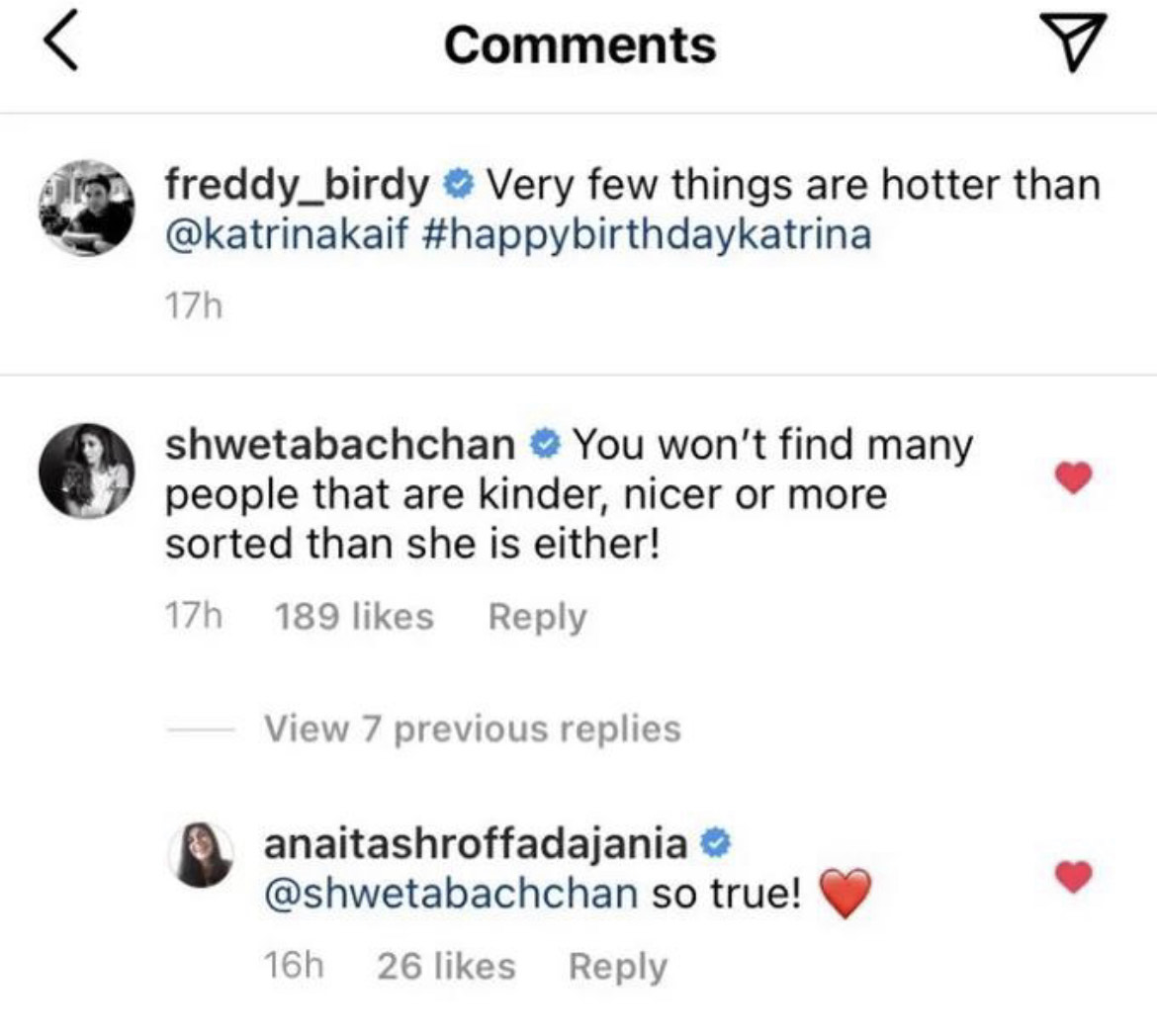The width and height of the screenshot is (1157, 1036).
Task: Toggle like on anaitashroffadajania's reply
Action: (1073, 877)
